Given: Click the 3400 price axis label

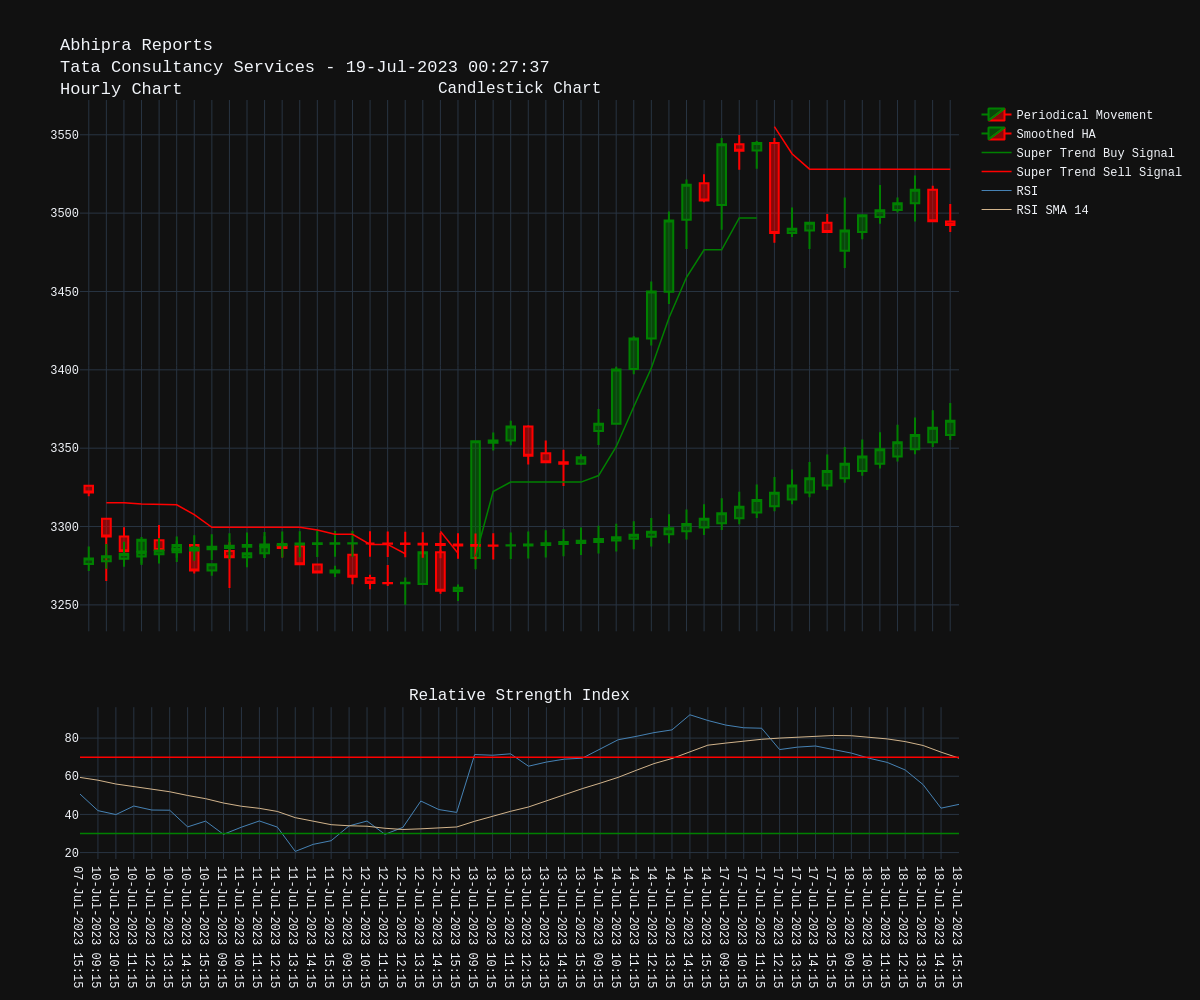Looking at the screenshot, I should (x=64, y=370).
